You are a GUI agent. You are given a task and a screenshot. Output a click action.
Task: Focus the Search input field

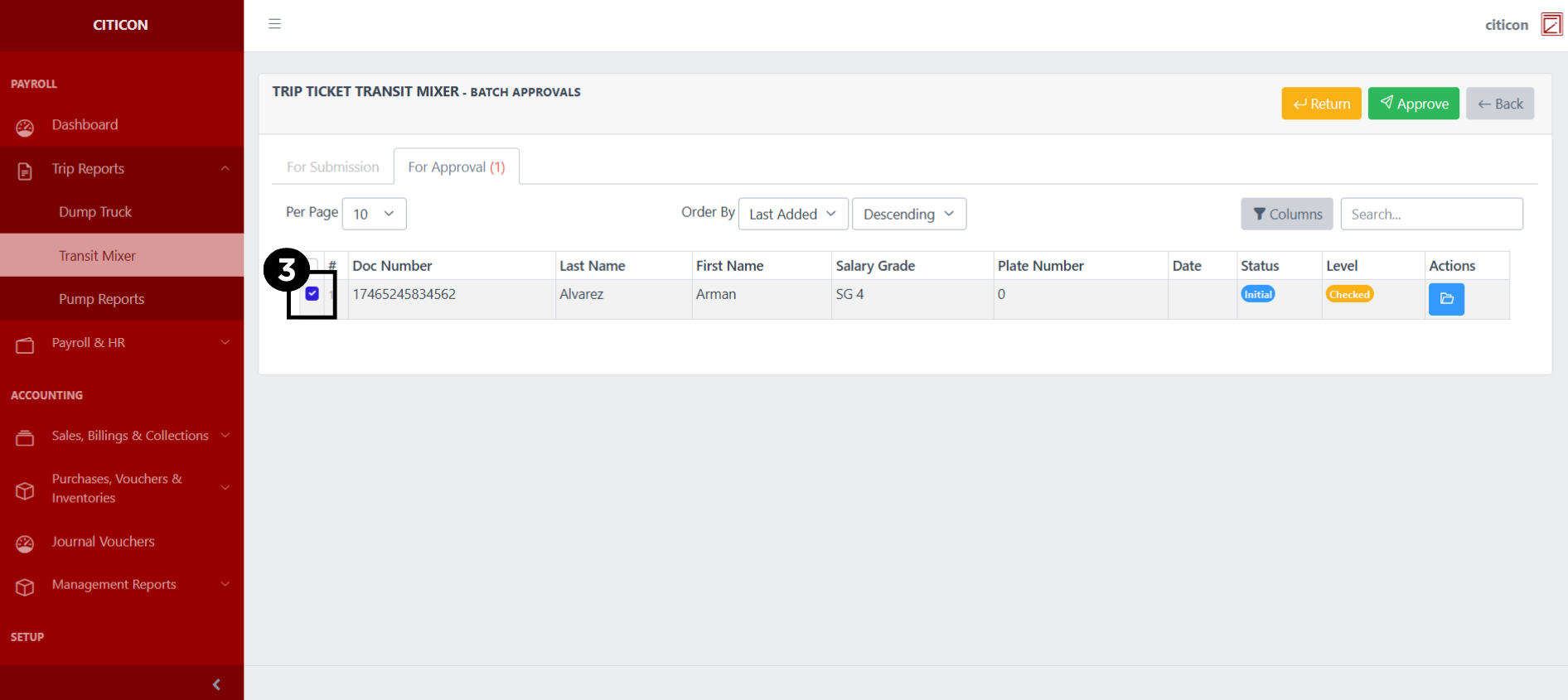[1431, 214]
